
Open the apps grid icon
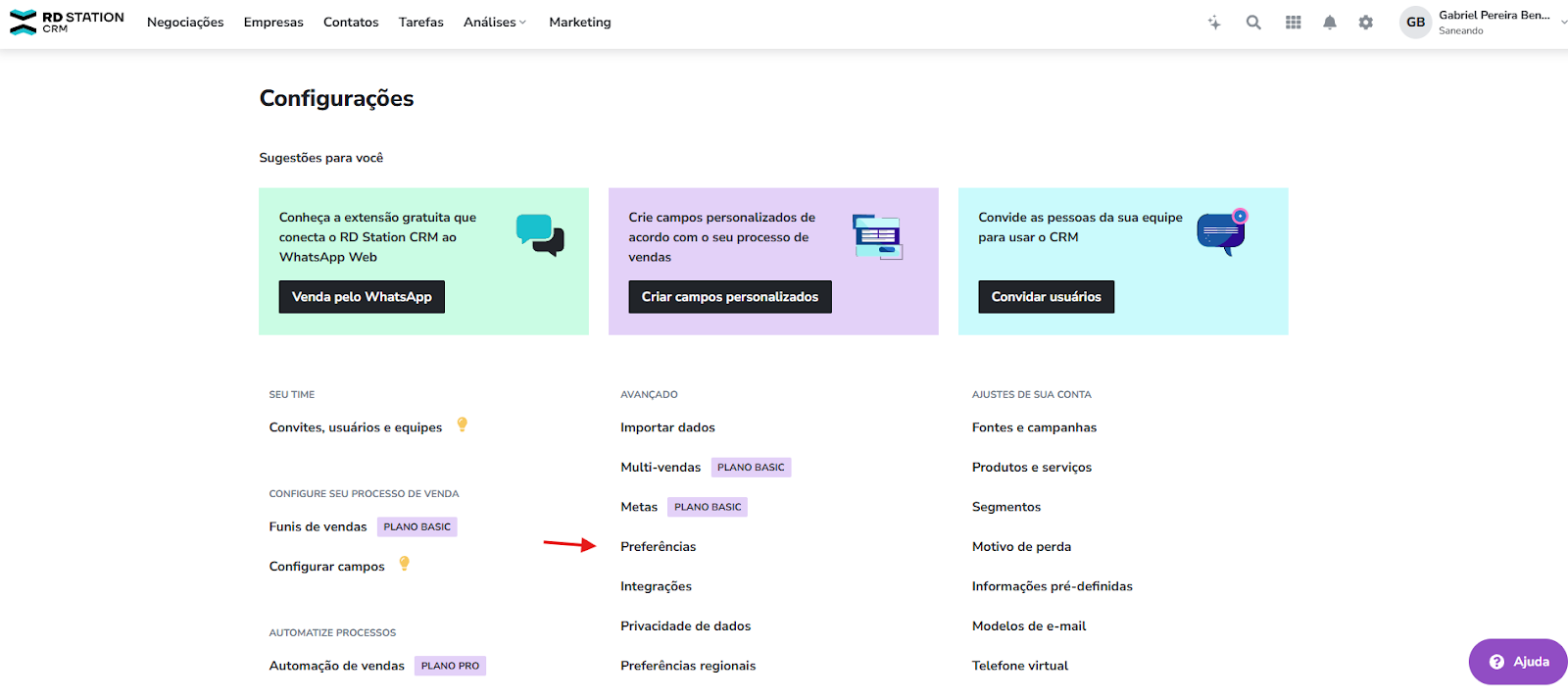[1294, 23]
